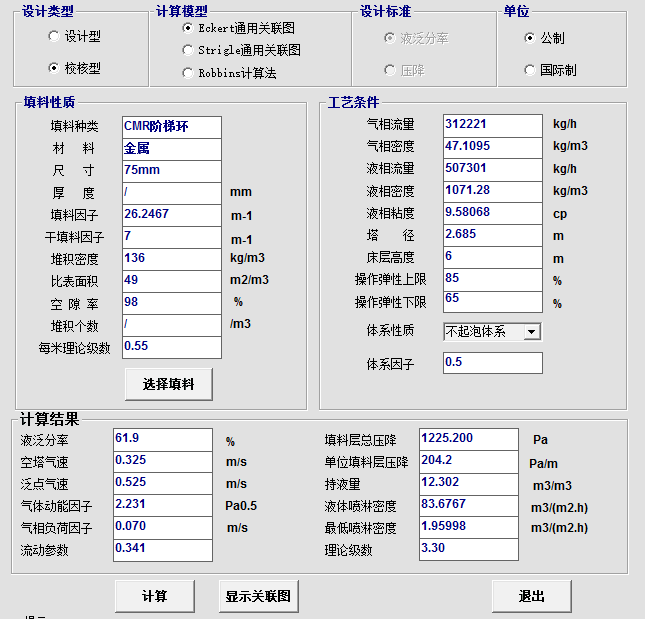Image resolution: width=645 pixels, height=619 pixels.
Task: Select 国际制 SI units
Action: click(530, 70)
